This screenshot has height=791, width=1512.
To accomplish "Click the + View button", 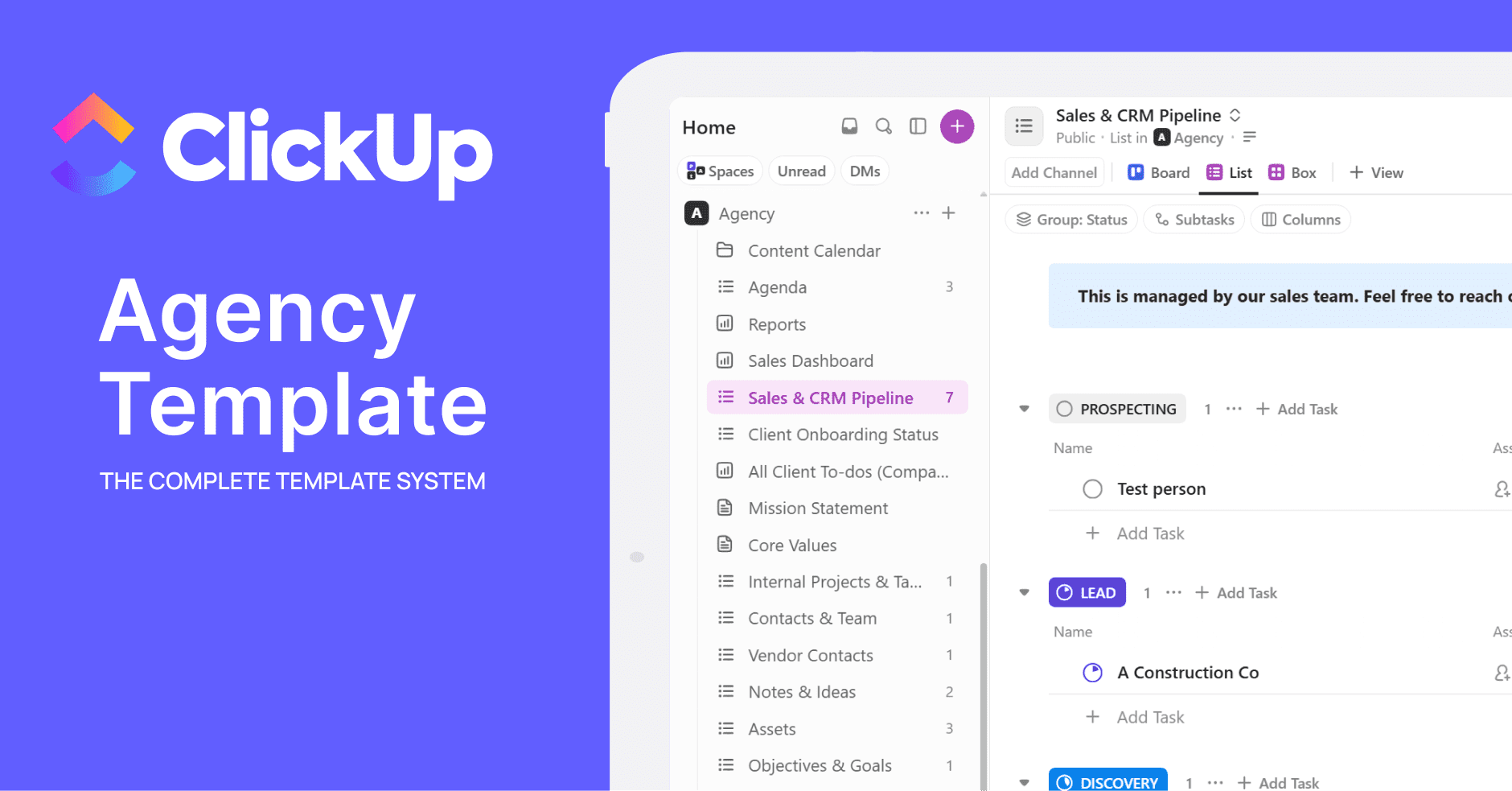I will [1376, 173].
